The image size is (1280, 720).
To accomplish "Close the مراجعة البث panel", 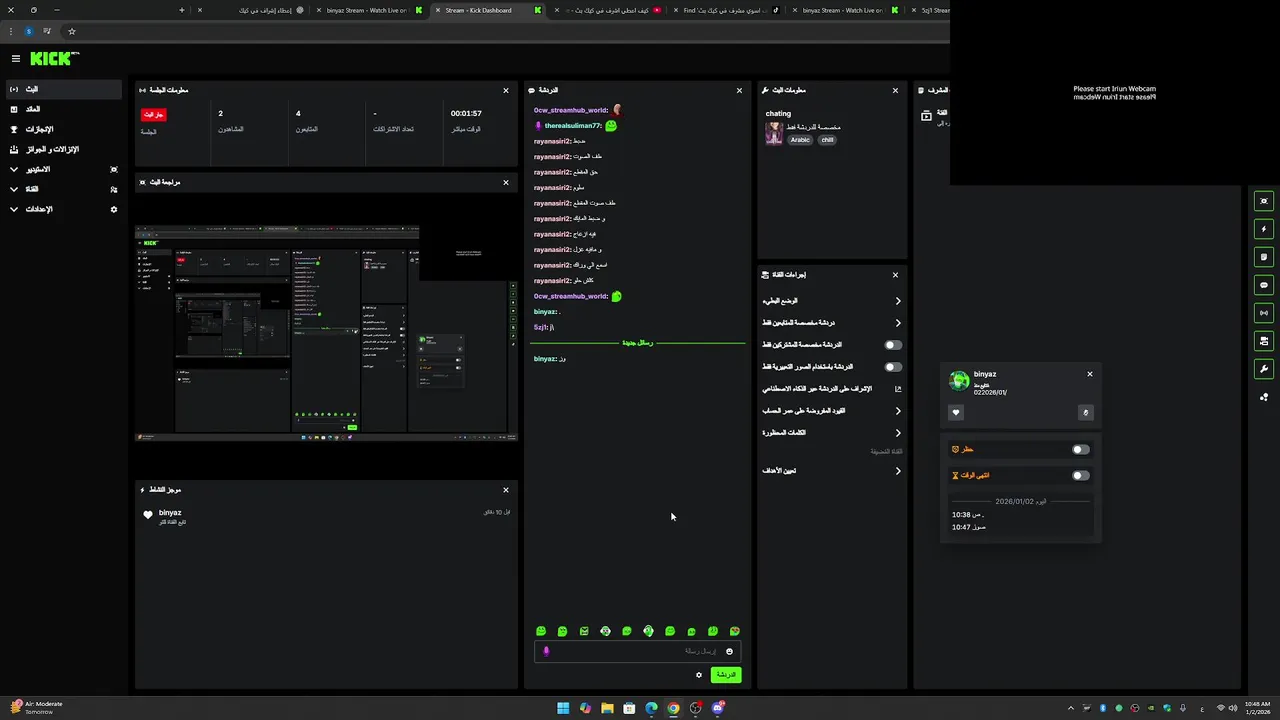I will [x=506, y=182].
